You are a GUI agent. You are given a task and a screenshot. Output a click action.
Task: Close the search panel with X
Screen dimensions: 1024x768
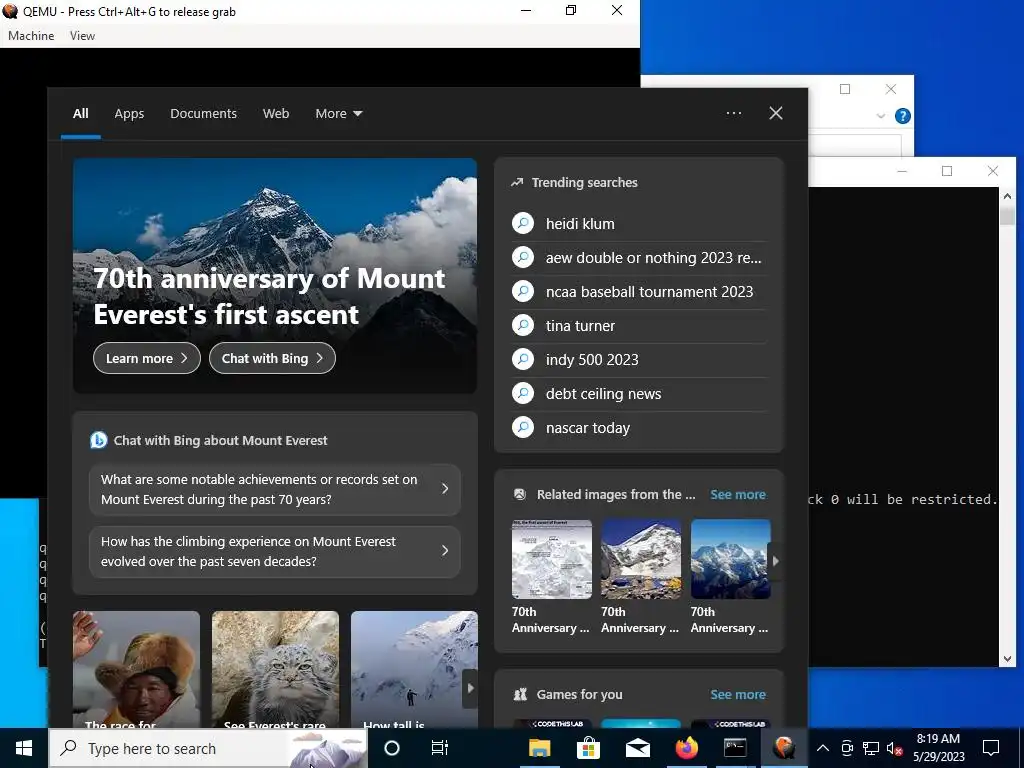pos(776,113)
